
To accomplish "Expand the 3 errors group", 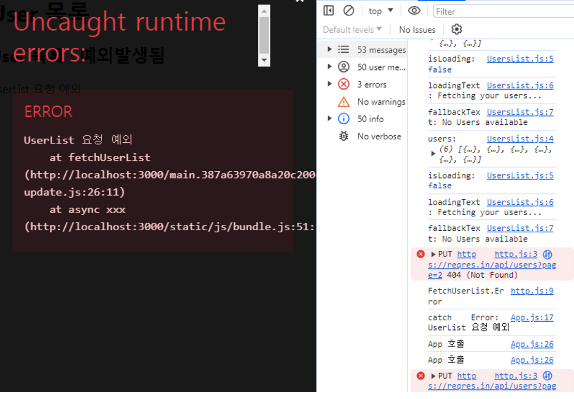I will tap(329, 84).
